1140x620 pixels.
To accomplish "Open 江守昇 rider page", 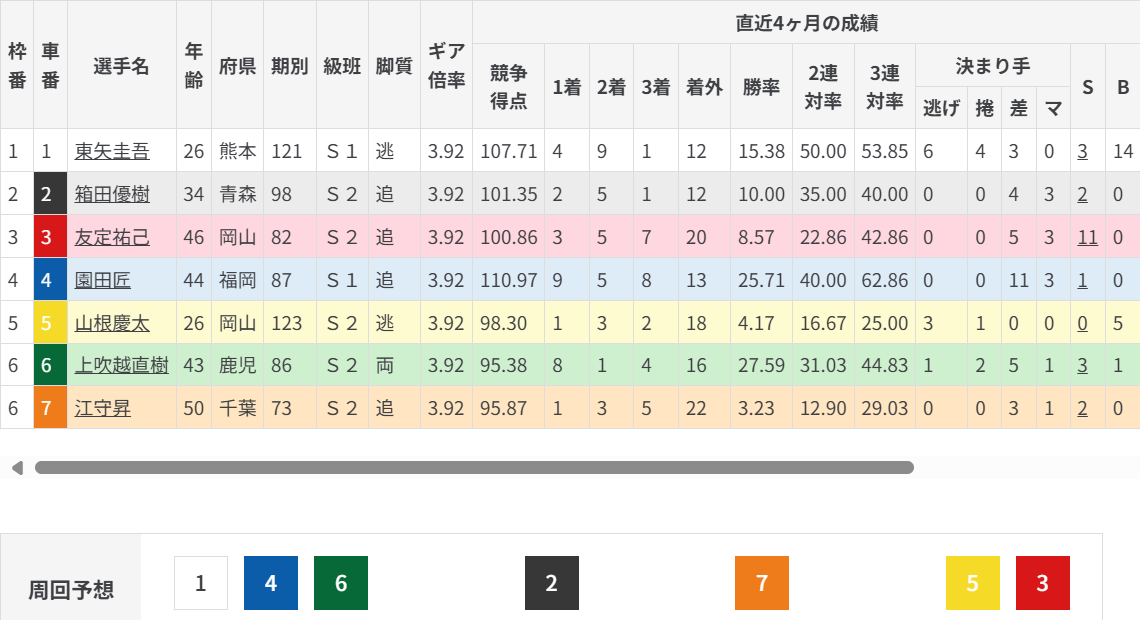I will [x=103, y=410].
